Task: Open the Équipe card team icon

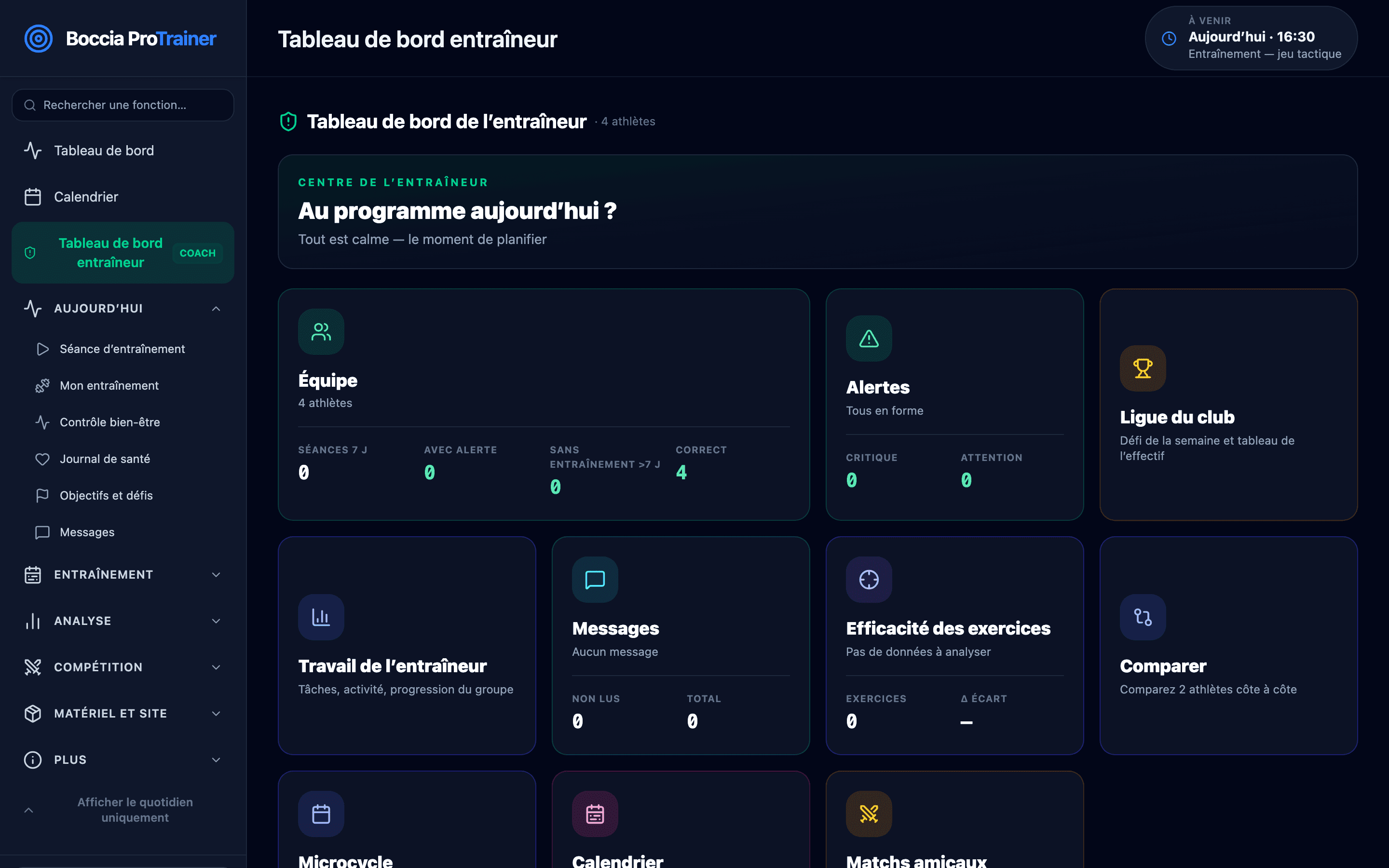Action: point(321,332)
